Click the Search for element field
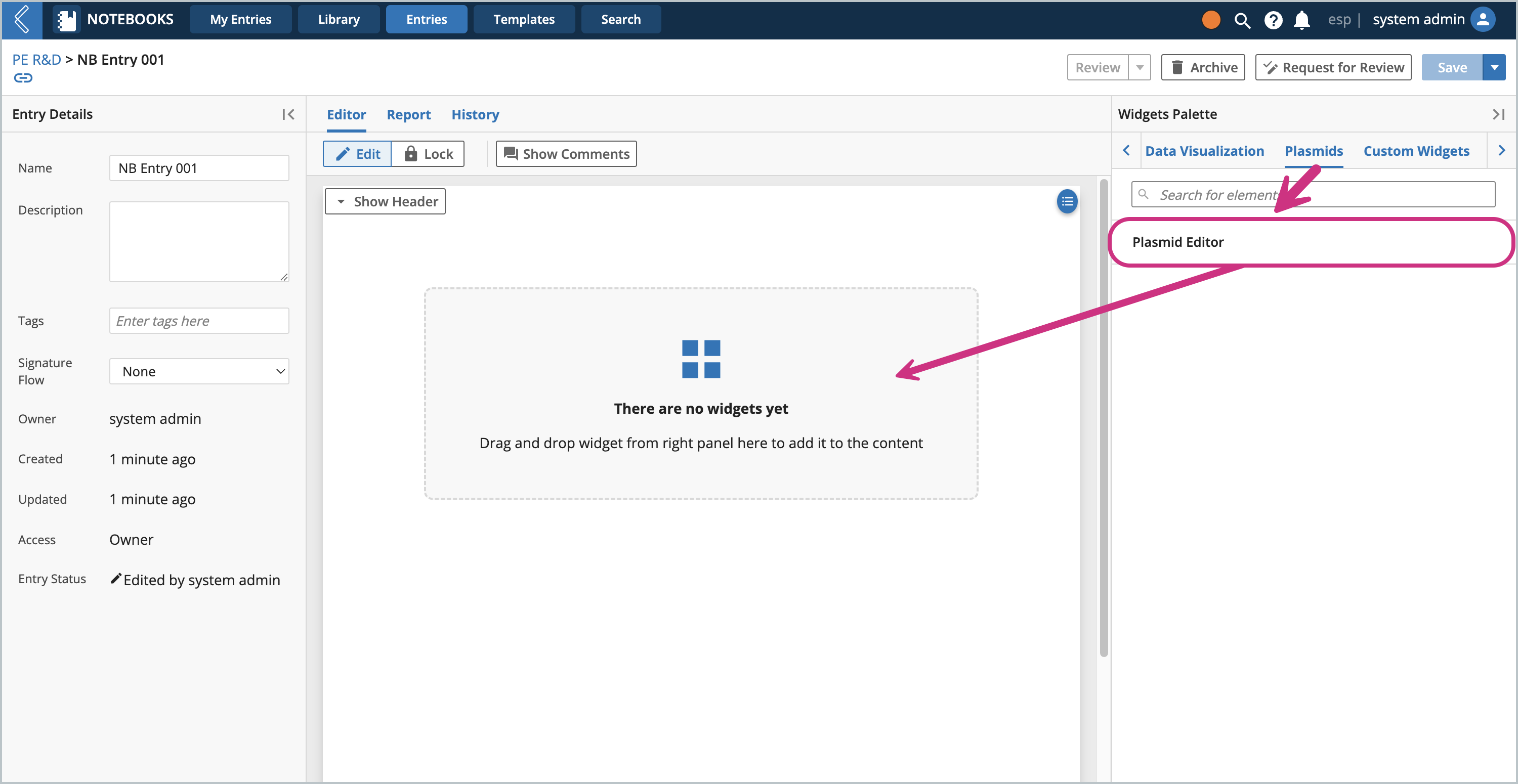1518x784 pixels. (x=1313, y=194)
